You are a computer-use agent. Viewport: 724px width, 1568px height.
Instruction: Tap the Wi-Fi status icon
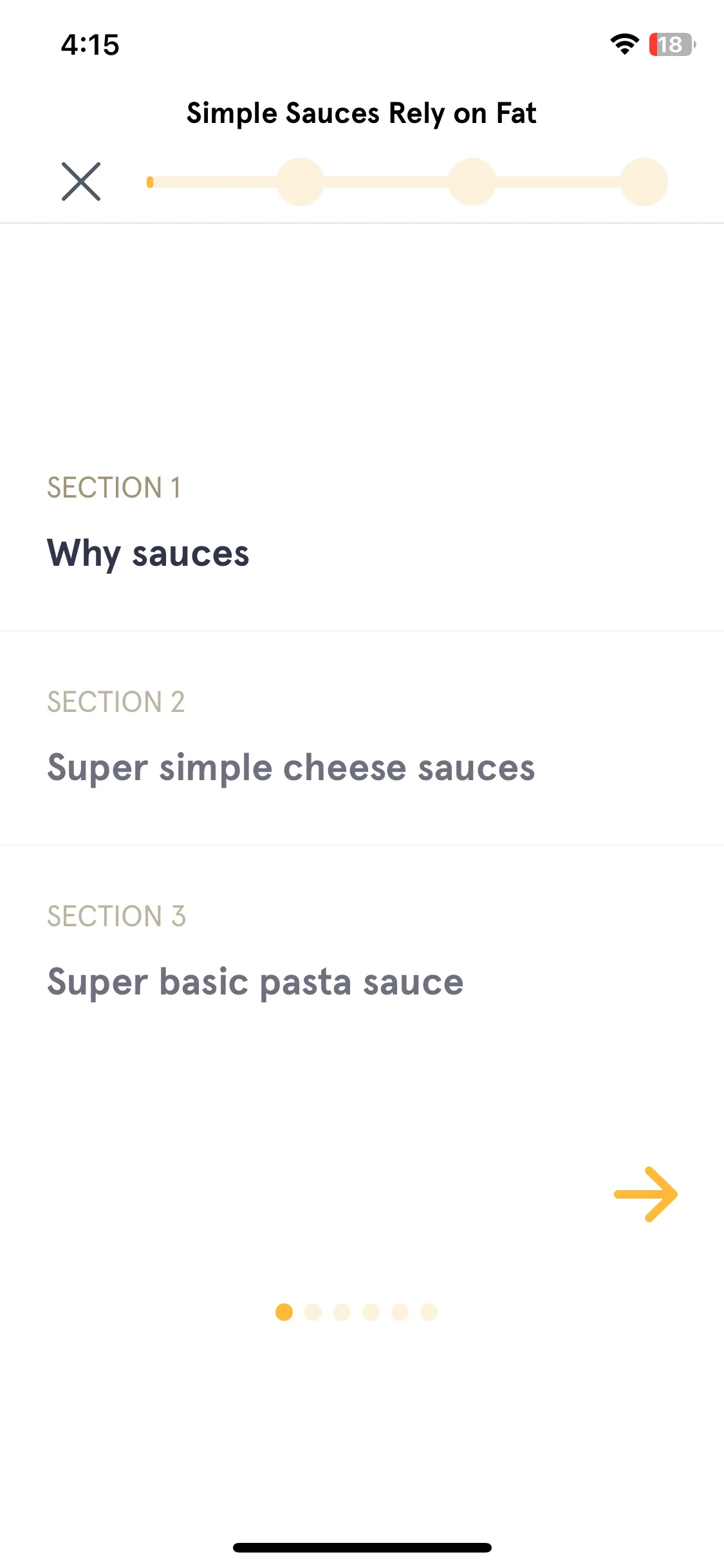pyautogui.click(x=624, y=44)
